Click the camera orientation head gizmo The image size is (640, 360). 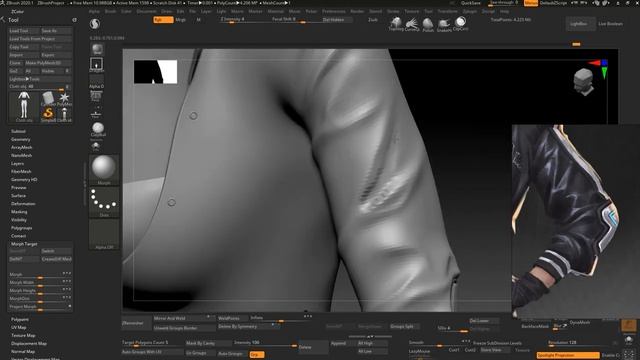coord(583,81)
